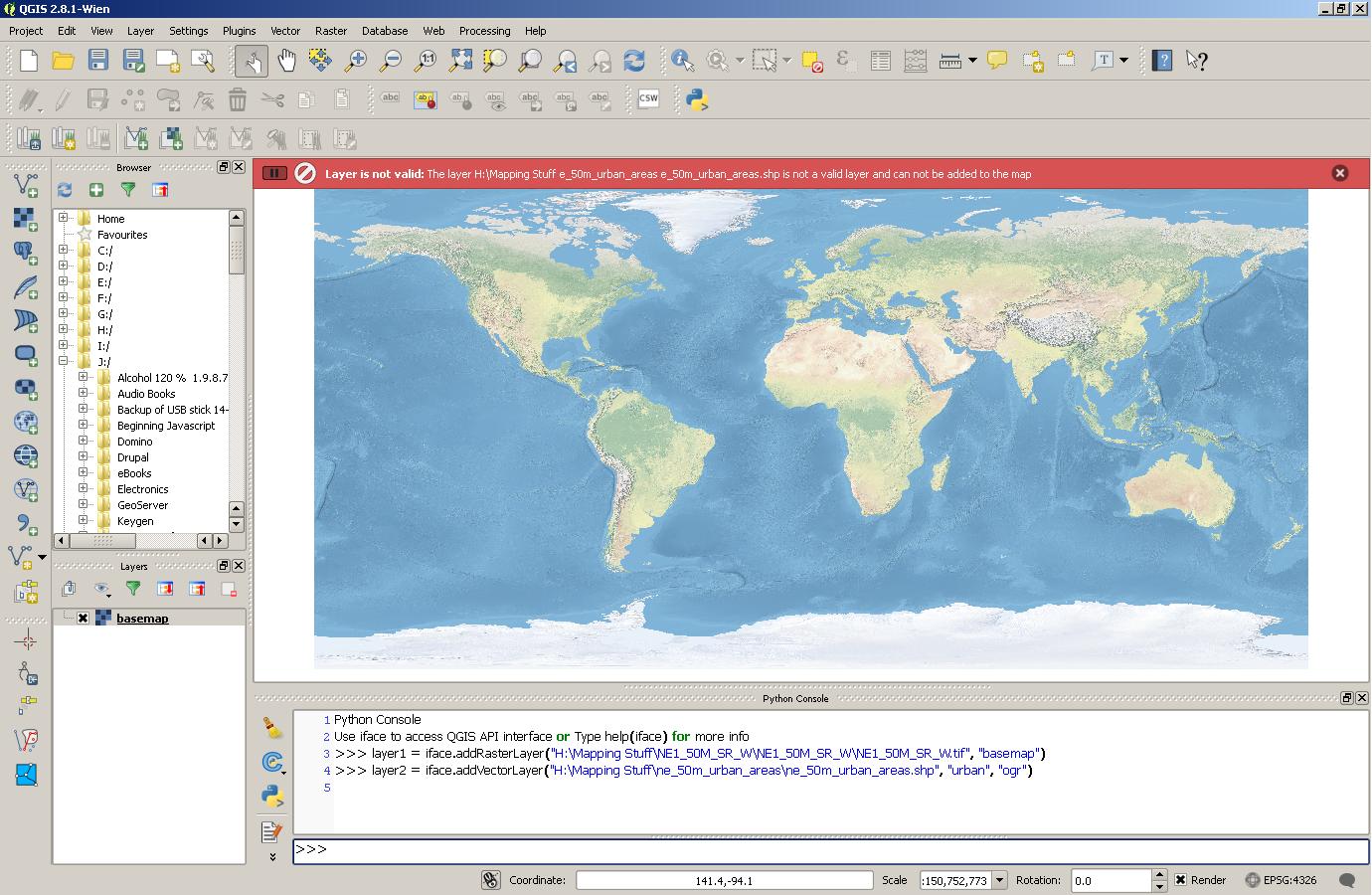The image size is (1372, 895).
Task: Open the attribute table icon
Action: pos(880,61)
